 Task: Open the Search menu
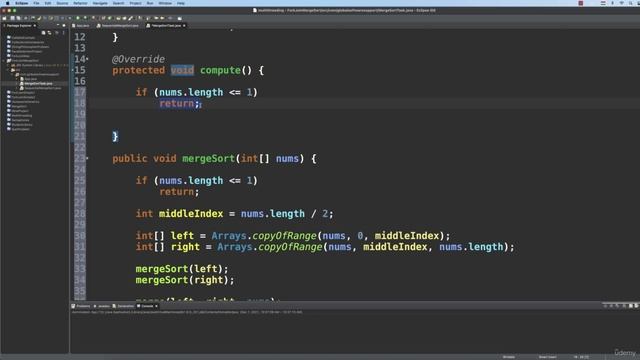click(x=118, y=3)
